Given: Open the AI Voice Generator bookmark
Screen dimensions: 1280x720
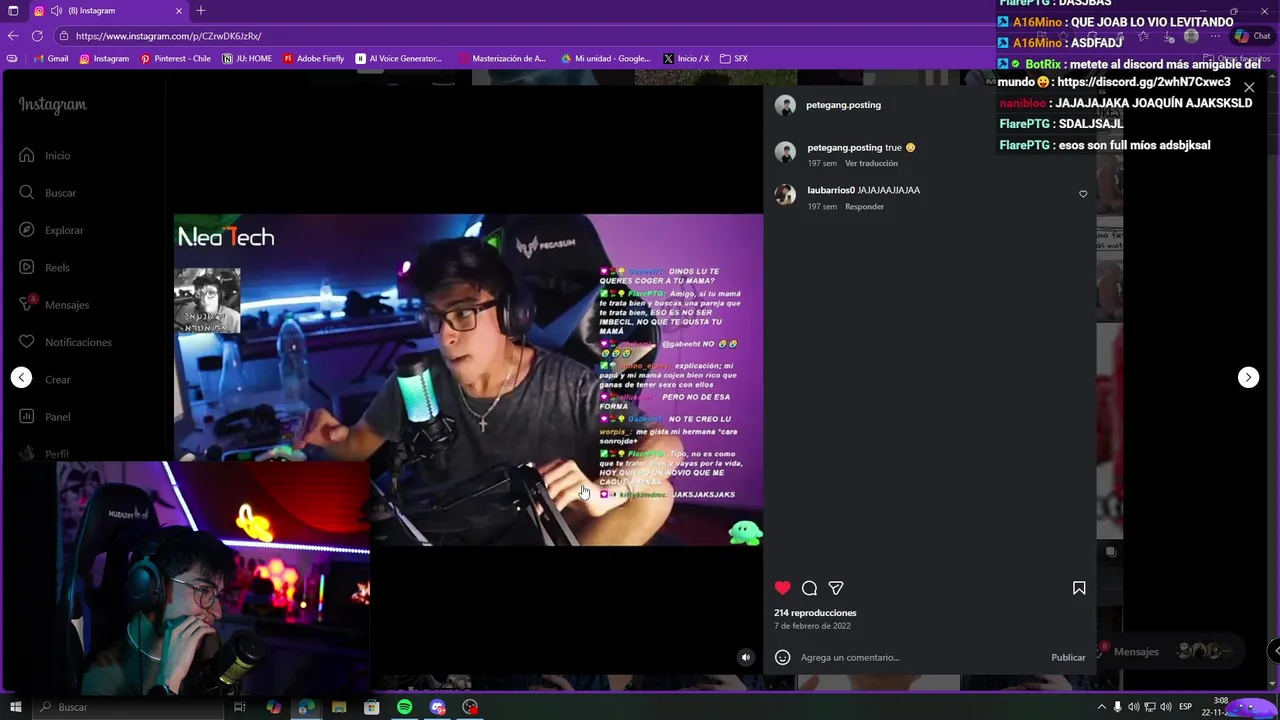Looking at the screenshot, I should pos(399,59).
